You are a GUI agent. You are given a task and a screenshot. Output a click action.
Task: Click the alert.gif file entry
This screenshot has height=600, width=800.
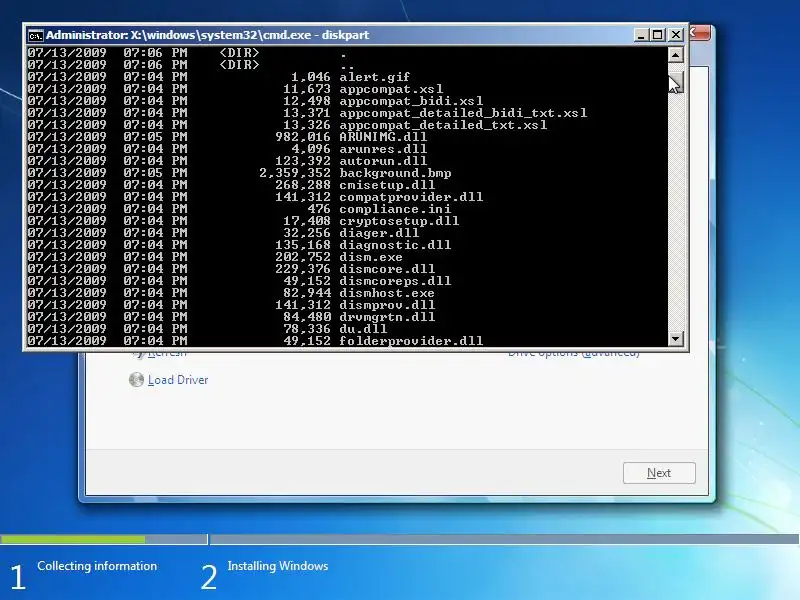tap(374, 77)
